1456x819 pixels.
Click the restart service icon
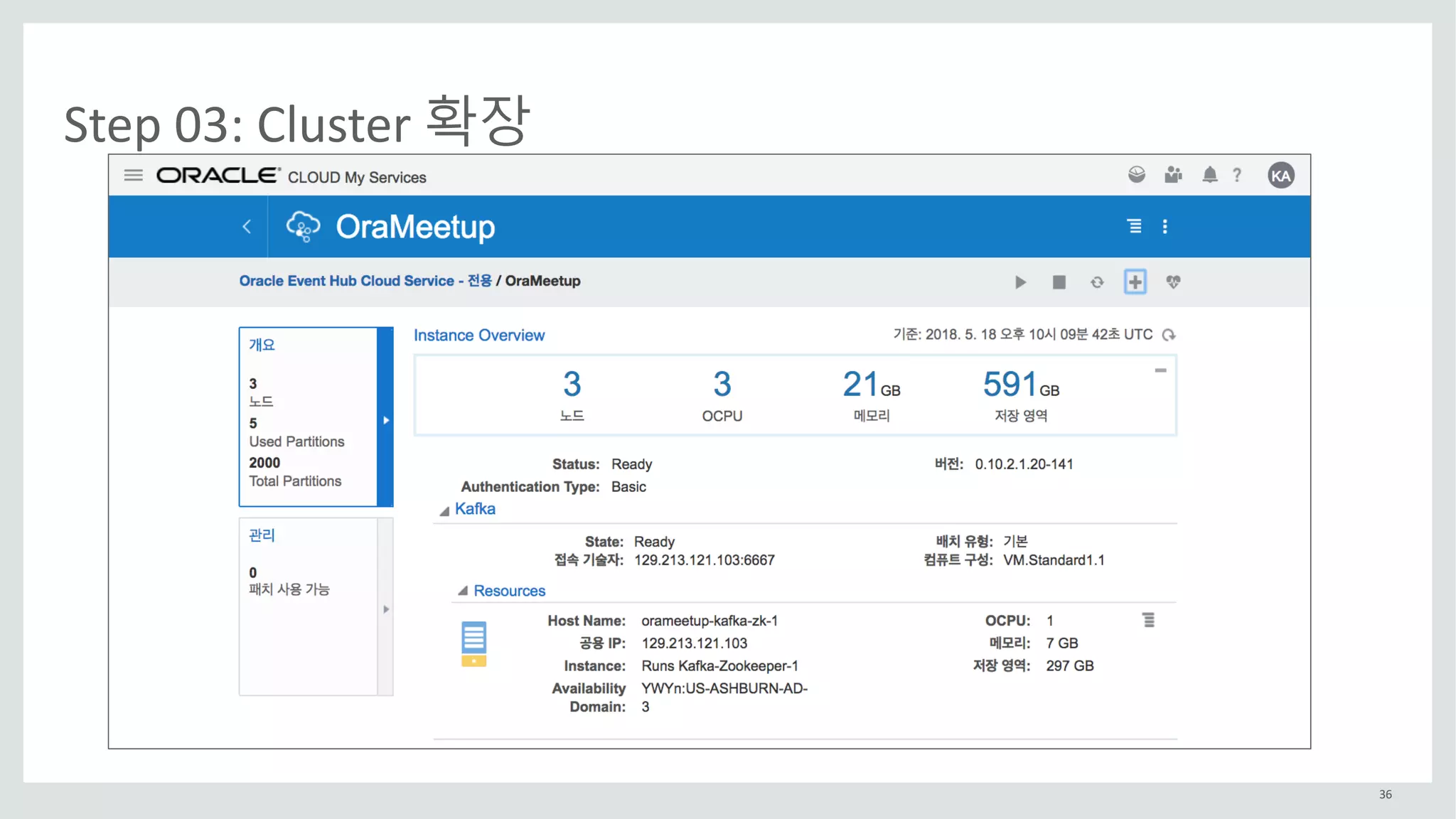click(x=1097, y=282)
